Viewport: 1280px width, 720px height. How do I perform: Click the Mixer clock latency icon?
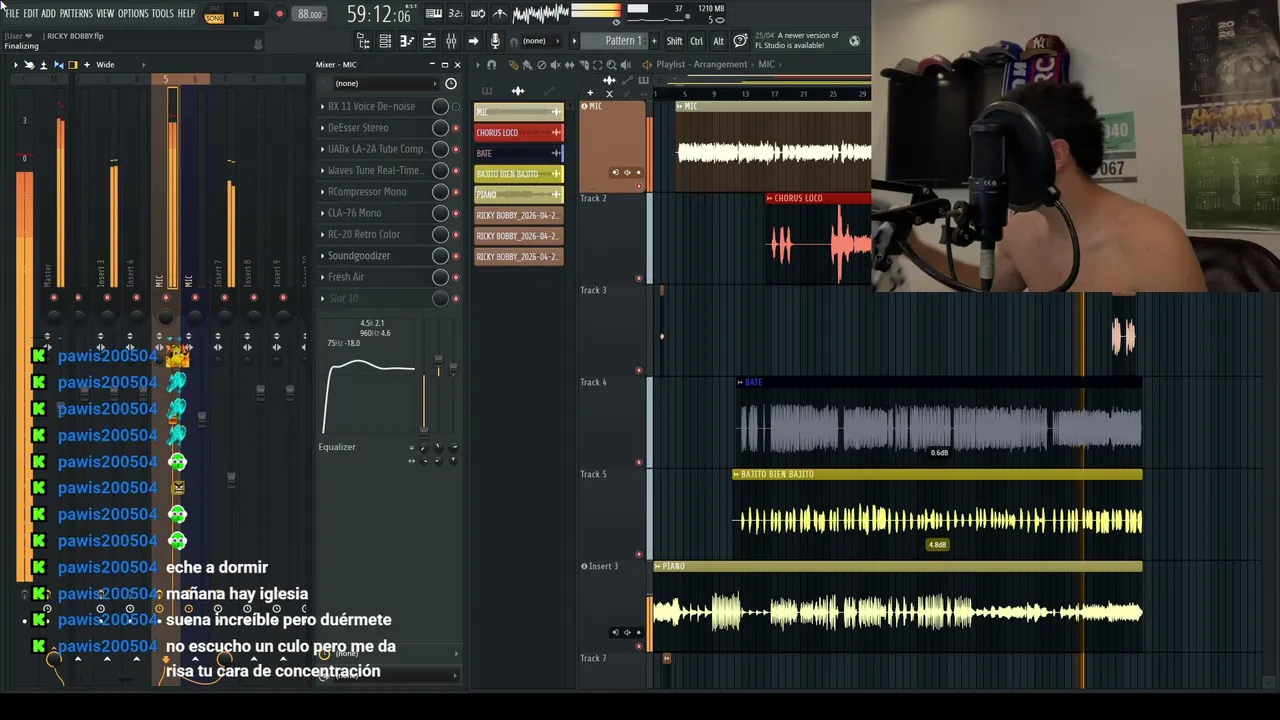pyautogui.click(x=451, y=84)
